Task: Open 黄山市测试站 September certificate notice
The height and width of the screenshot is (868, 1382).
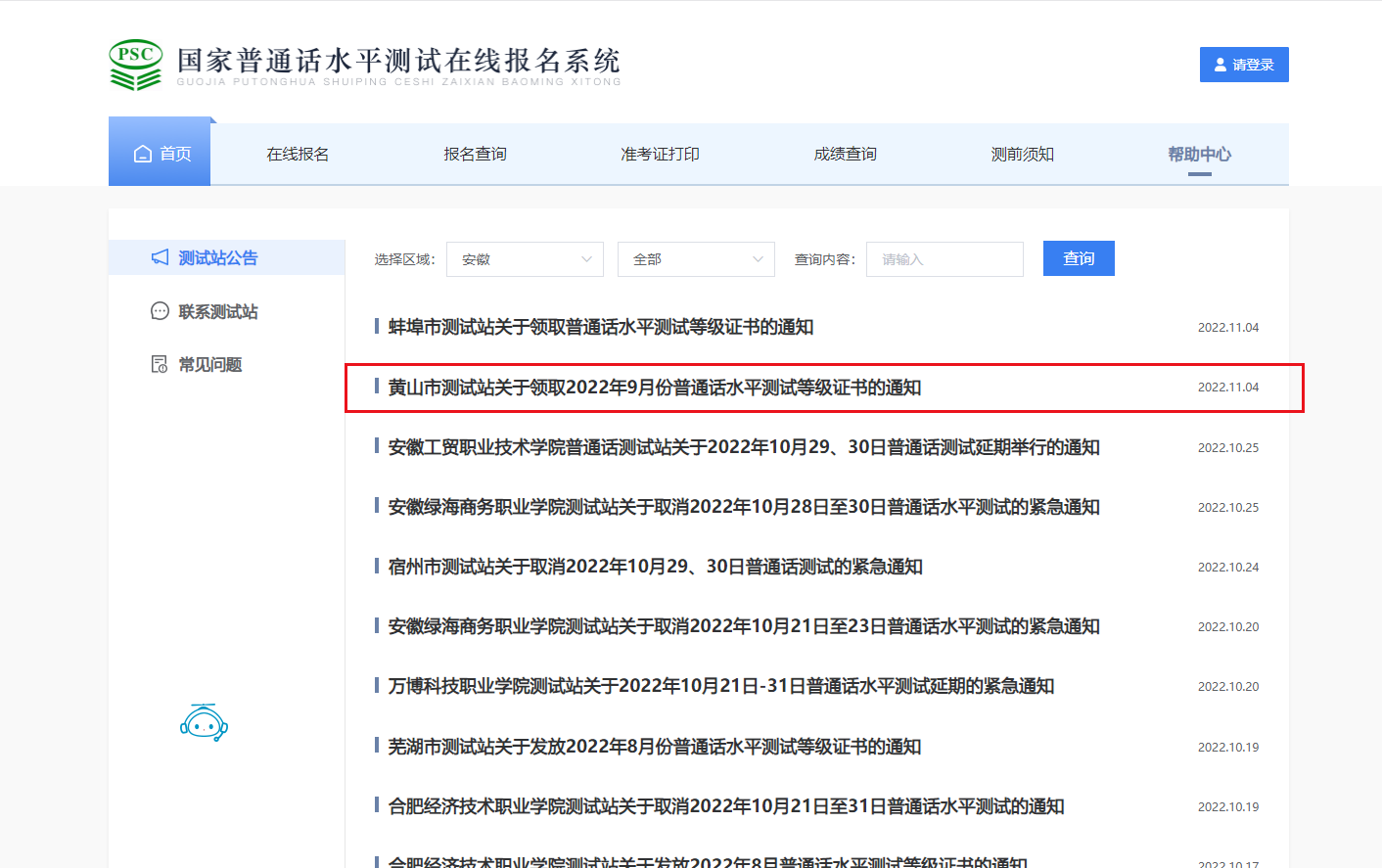Action: click(x=654, y=388)
